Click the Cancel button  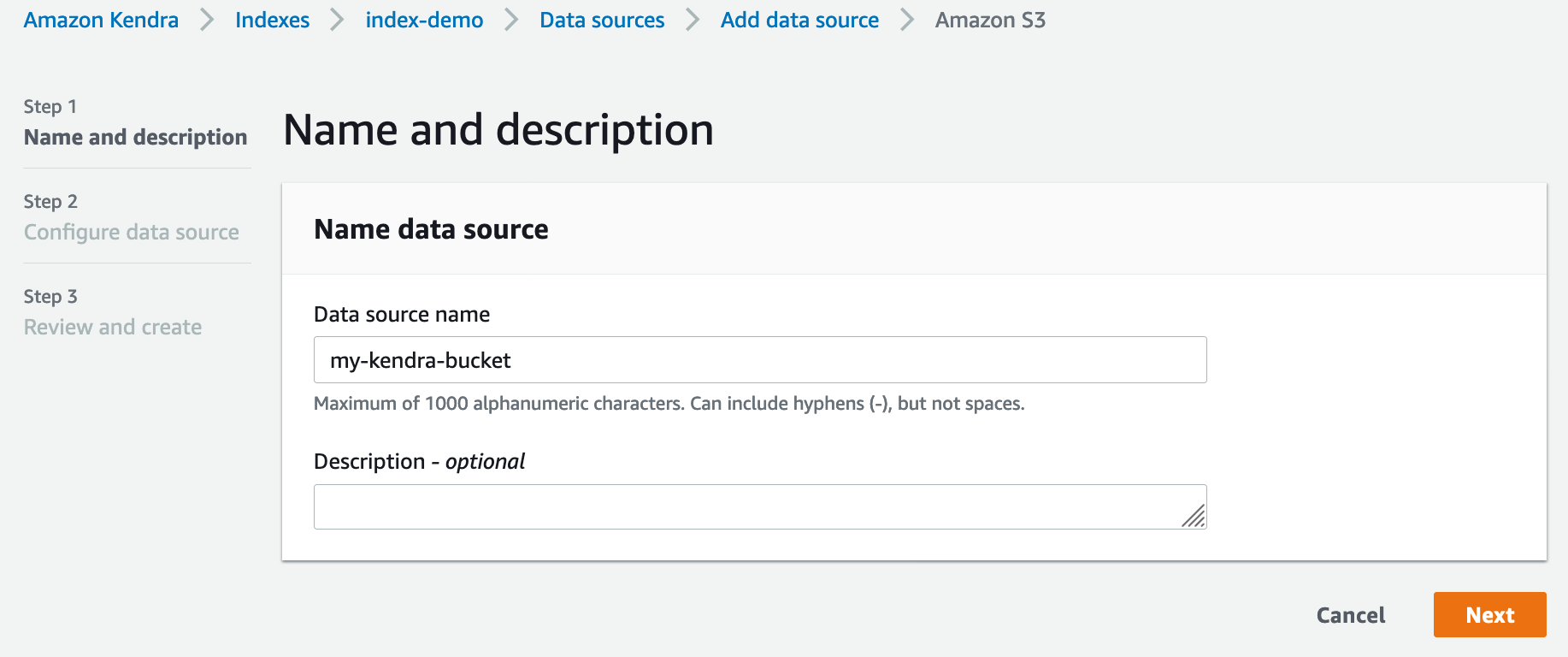(x=1350, y=615)
